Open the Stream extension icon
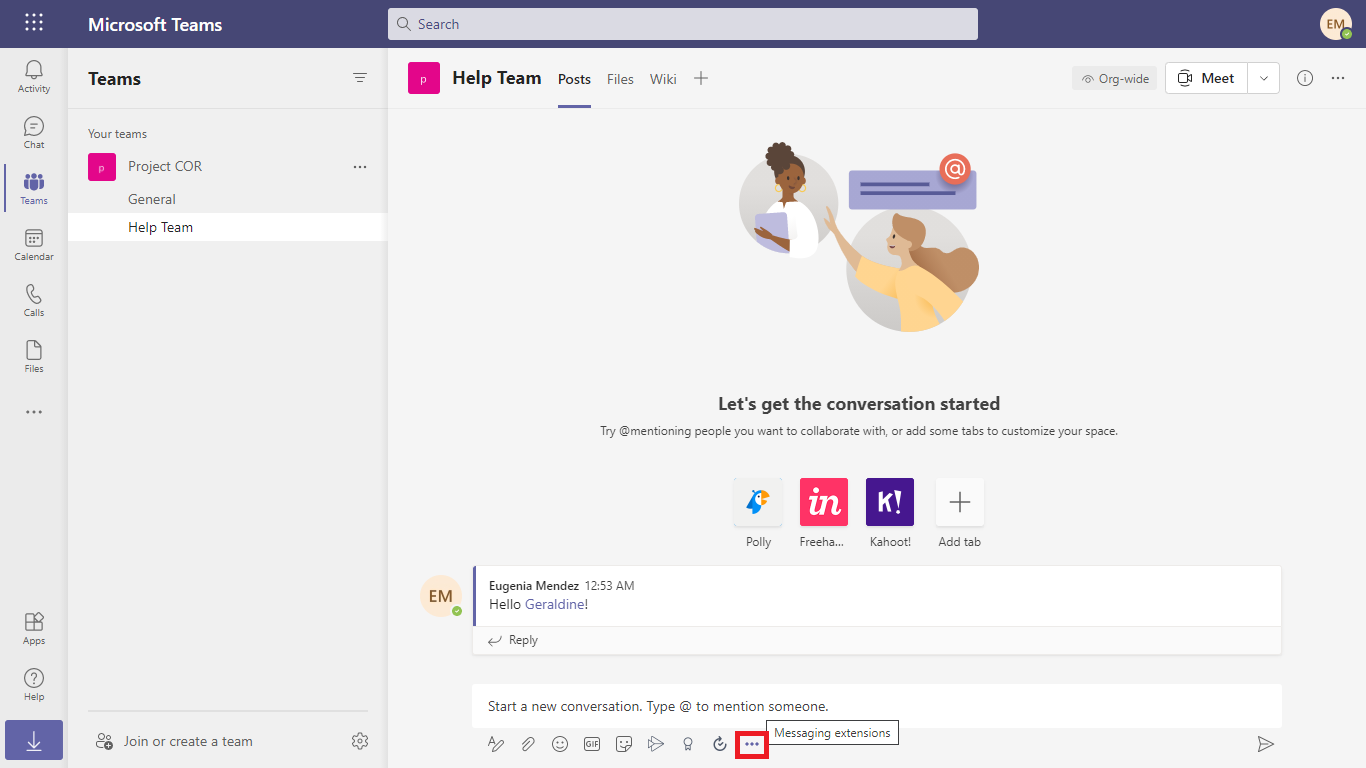Image resolution: width=1366 pixels, height=768 pixels. pos(656,744)
